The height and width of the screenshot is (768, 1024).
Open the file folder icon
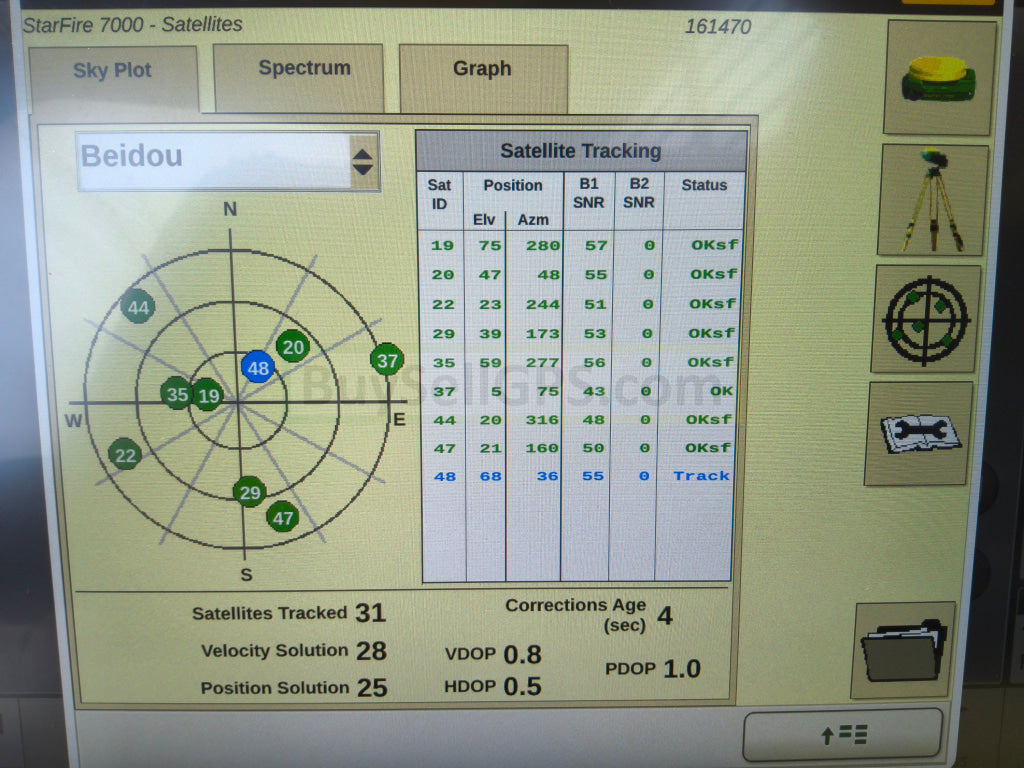click(903, 650)
